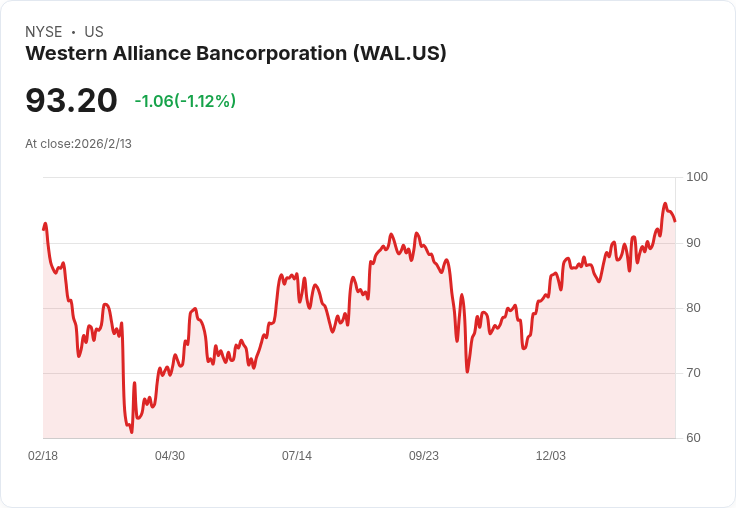
Task: Select the 07/14 date axis label
Action: tap(297, 455)
